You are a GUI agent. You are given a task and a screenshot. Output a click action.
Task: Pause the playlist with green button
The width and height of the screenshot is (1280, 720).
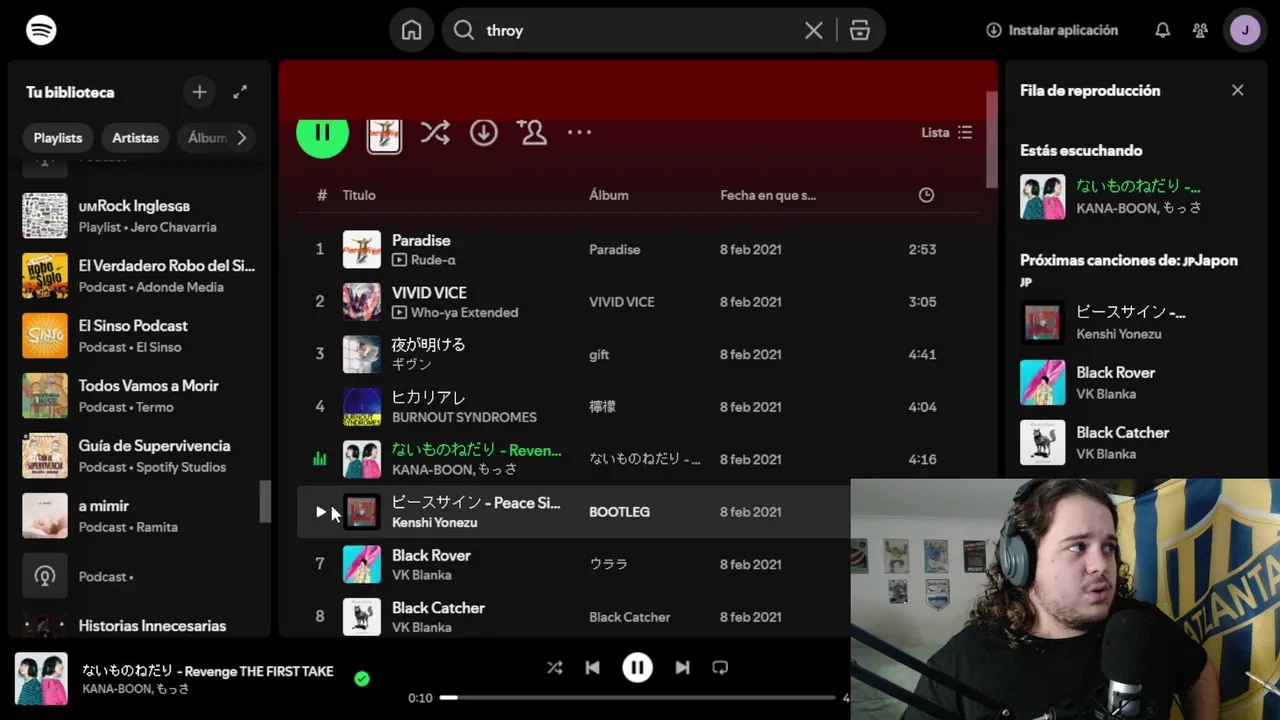tap(322, 132)
